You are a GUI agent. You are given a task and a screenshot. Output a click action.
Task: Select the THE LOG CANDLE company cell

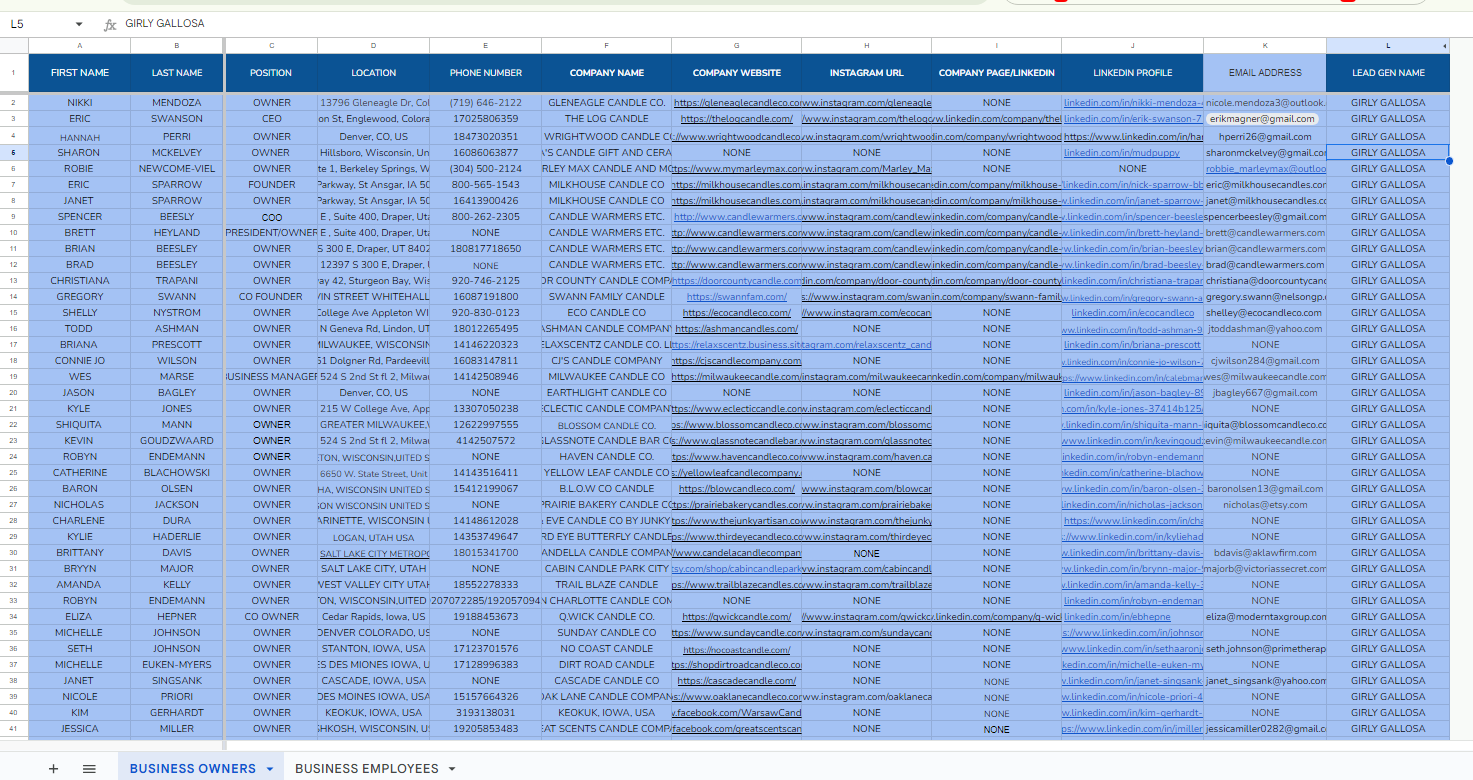[607, 119]
